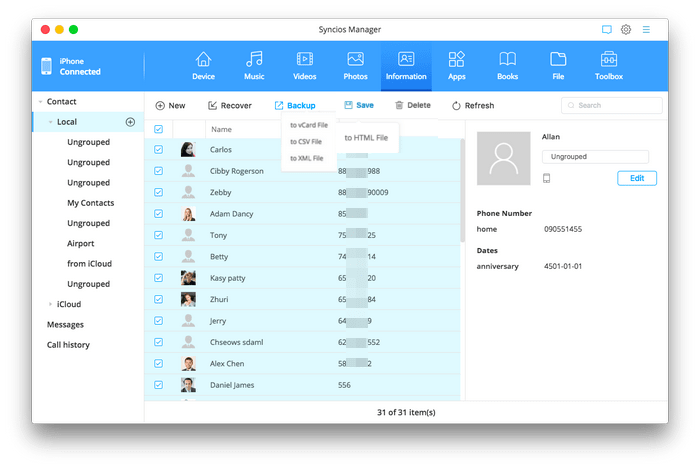
Task: Click the Edit button for Allan
Action: [x=637, y=178]
